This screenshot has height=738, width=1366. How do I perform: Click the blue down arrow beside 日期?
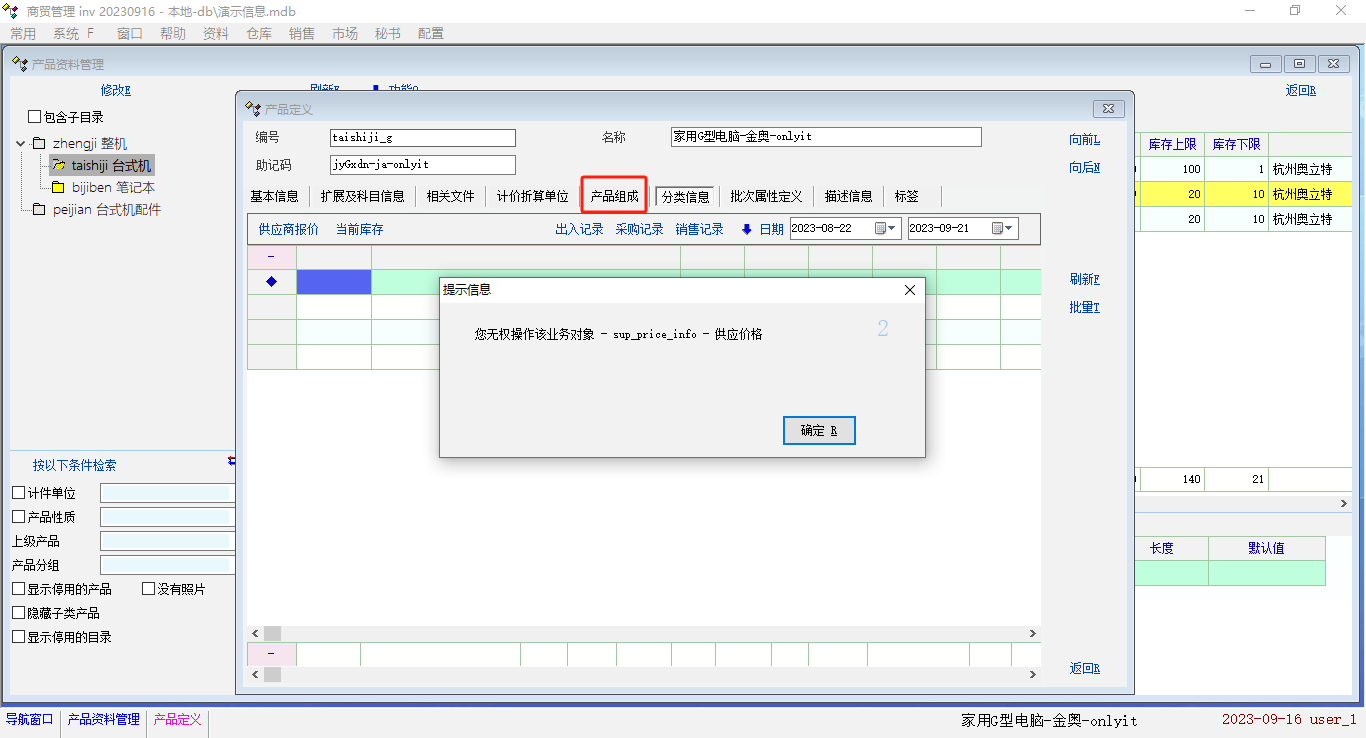[x=746, y=229]
